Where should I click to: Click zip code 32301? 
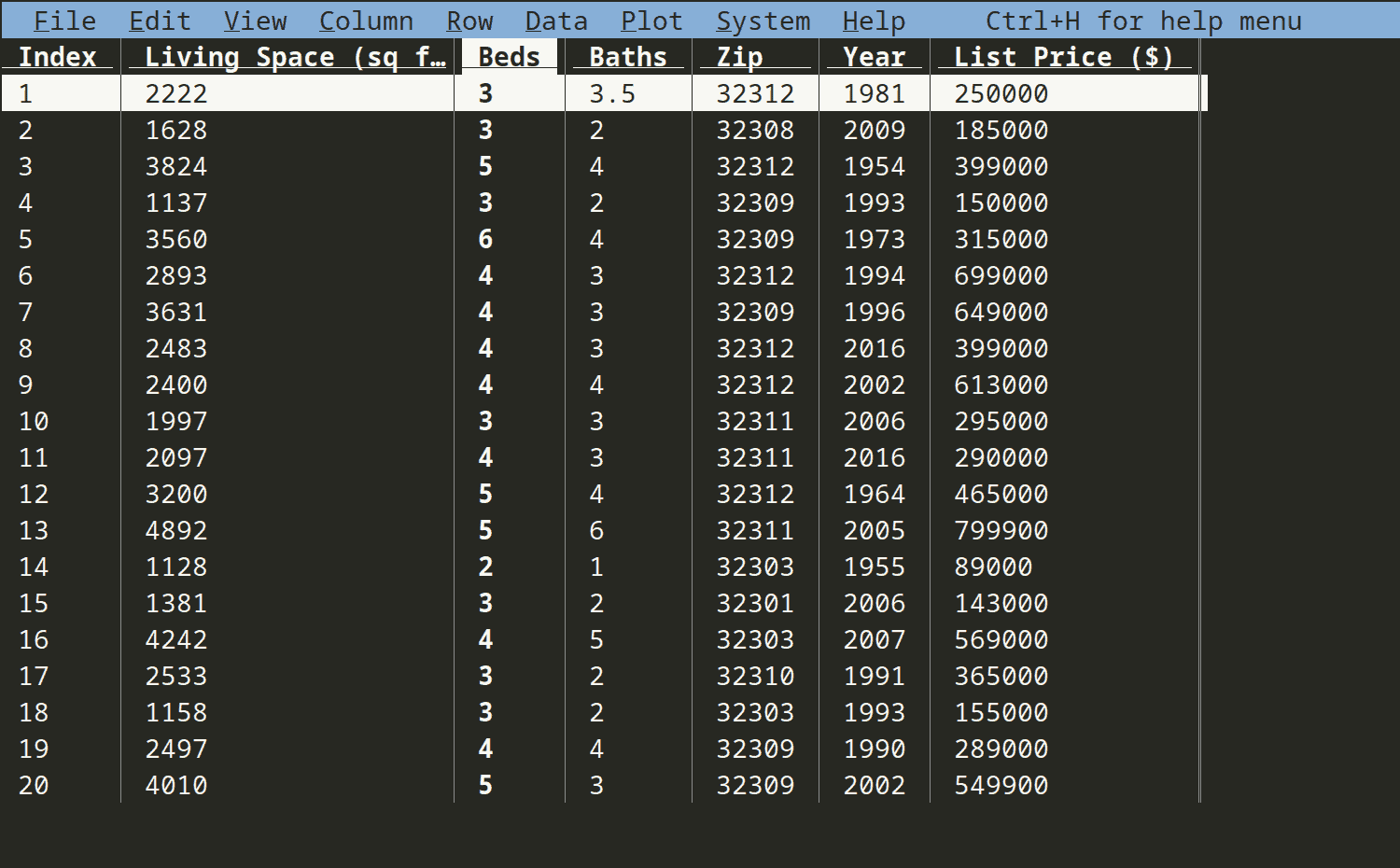755,603
